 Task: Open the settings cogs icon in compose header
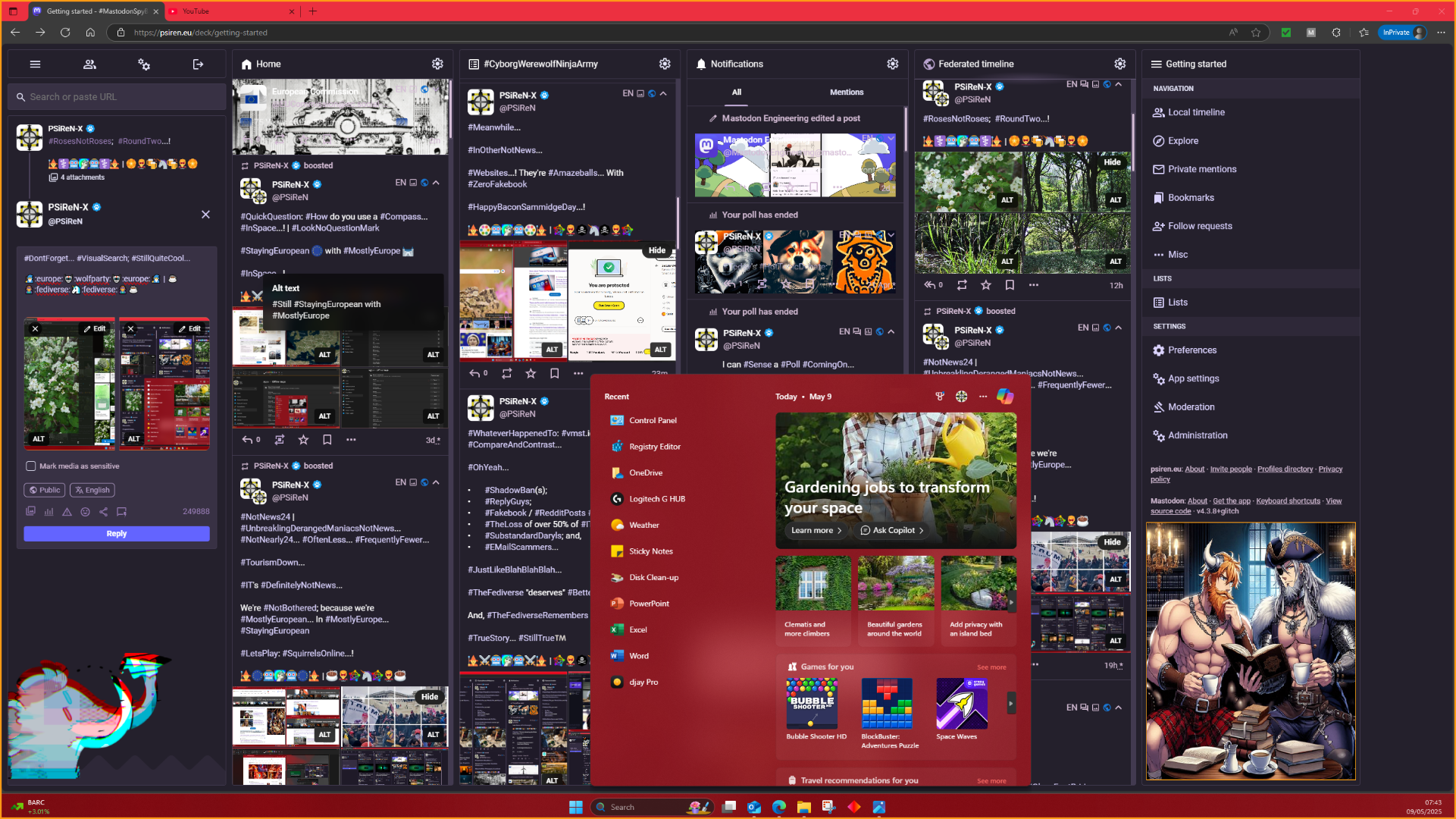point(144,64)
